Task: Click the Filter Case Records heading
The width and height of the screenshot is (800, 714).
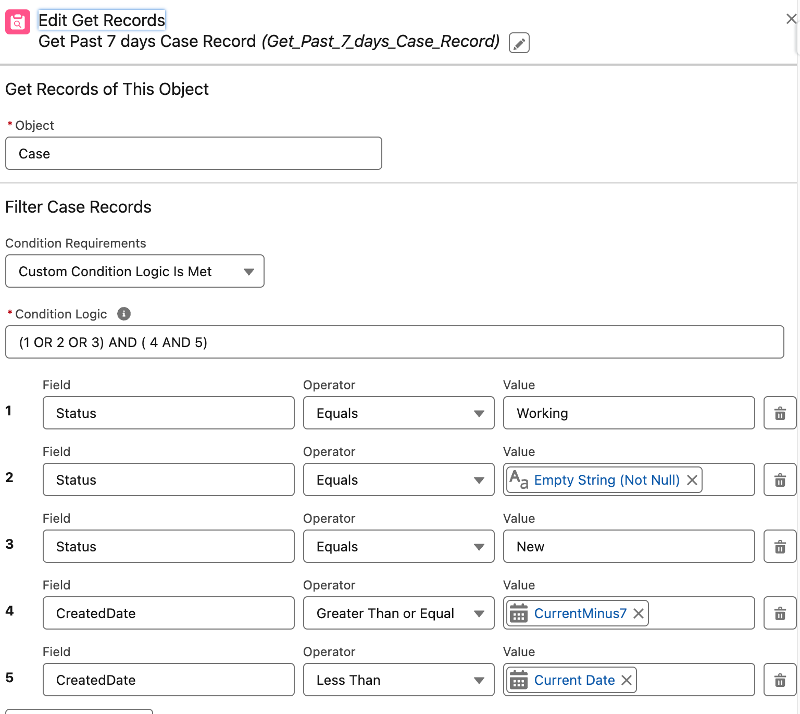Action: (x=78, y=207)
